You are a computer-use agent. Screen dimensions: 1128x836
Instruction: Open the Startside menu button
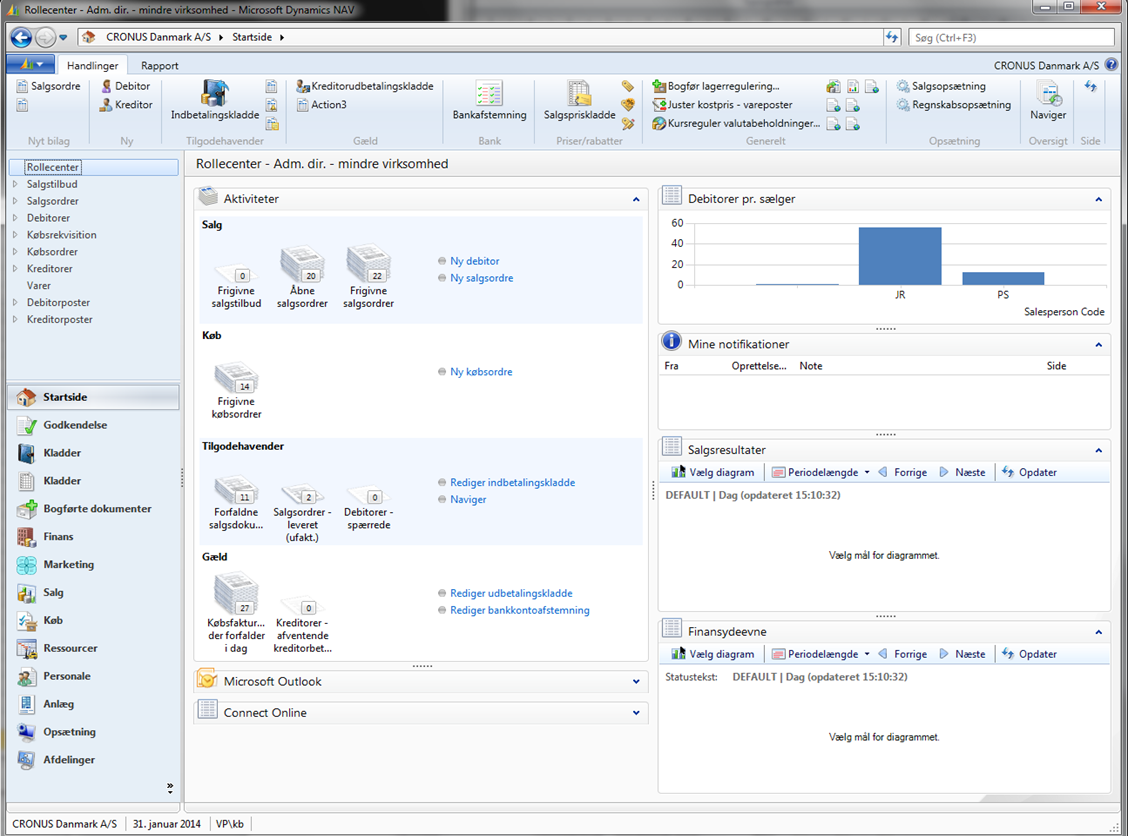pyautogui.click(x=94, y=397)
